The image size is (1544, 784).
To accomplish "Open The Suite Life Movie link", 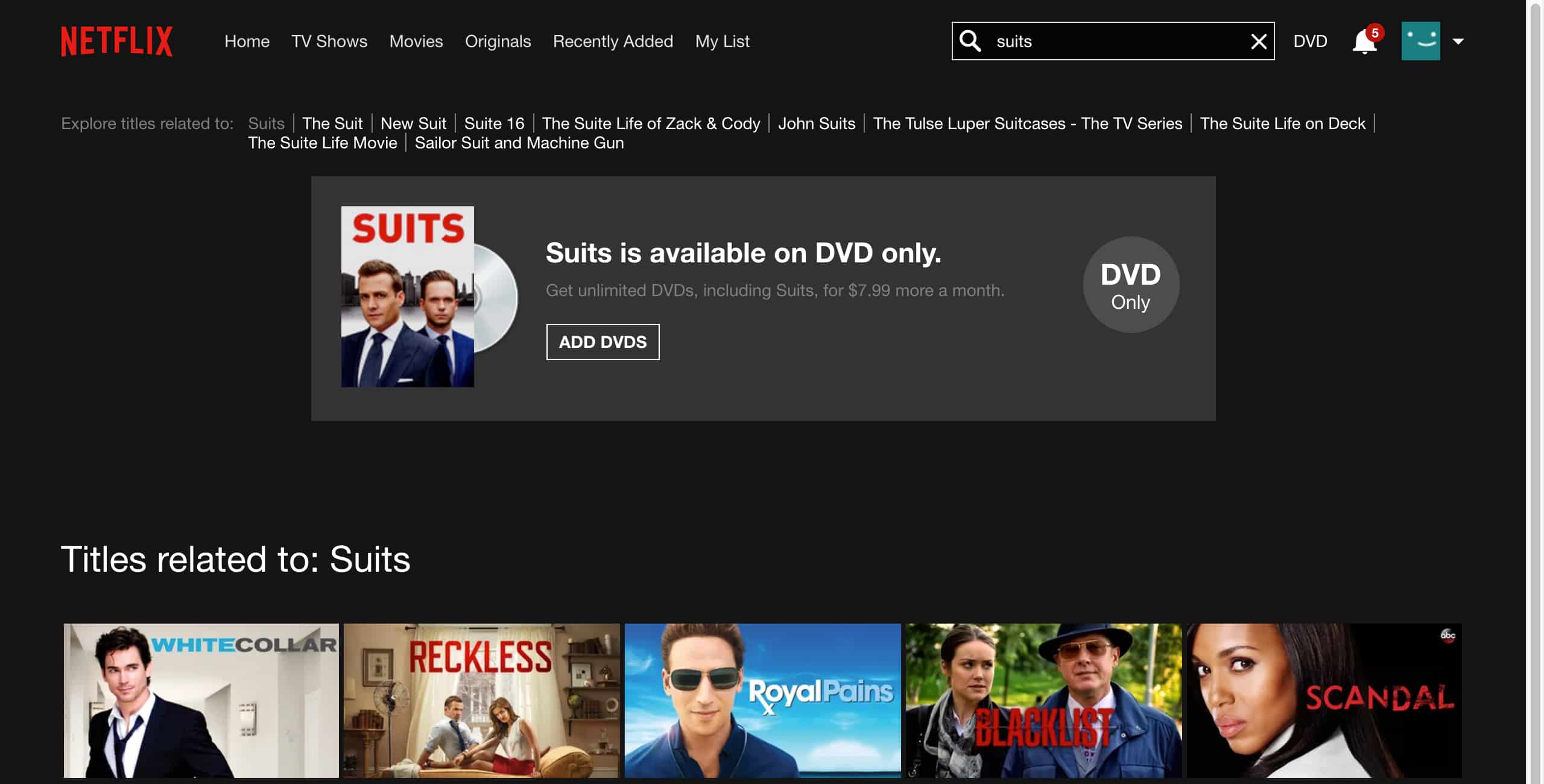I will pos(323,142).
